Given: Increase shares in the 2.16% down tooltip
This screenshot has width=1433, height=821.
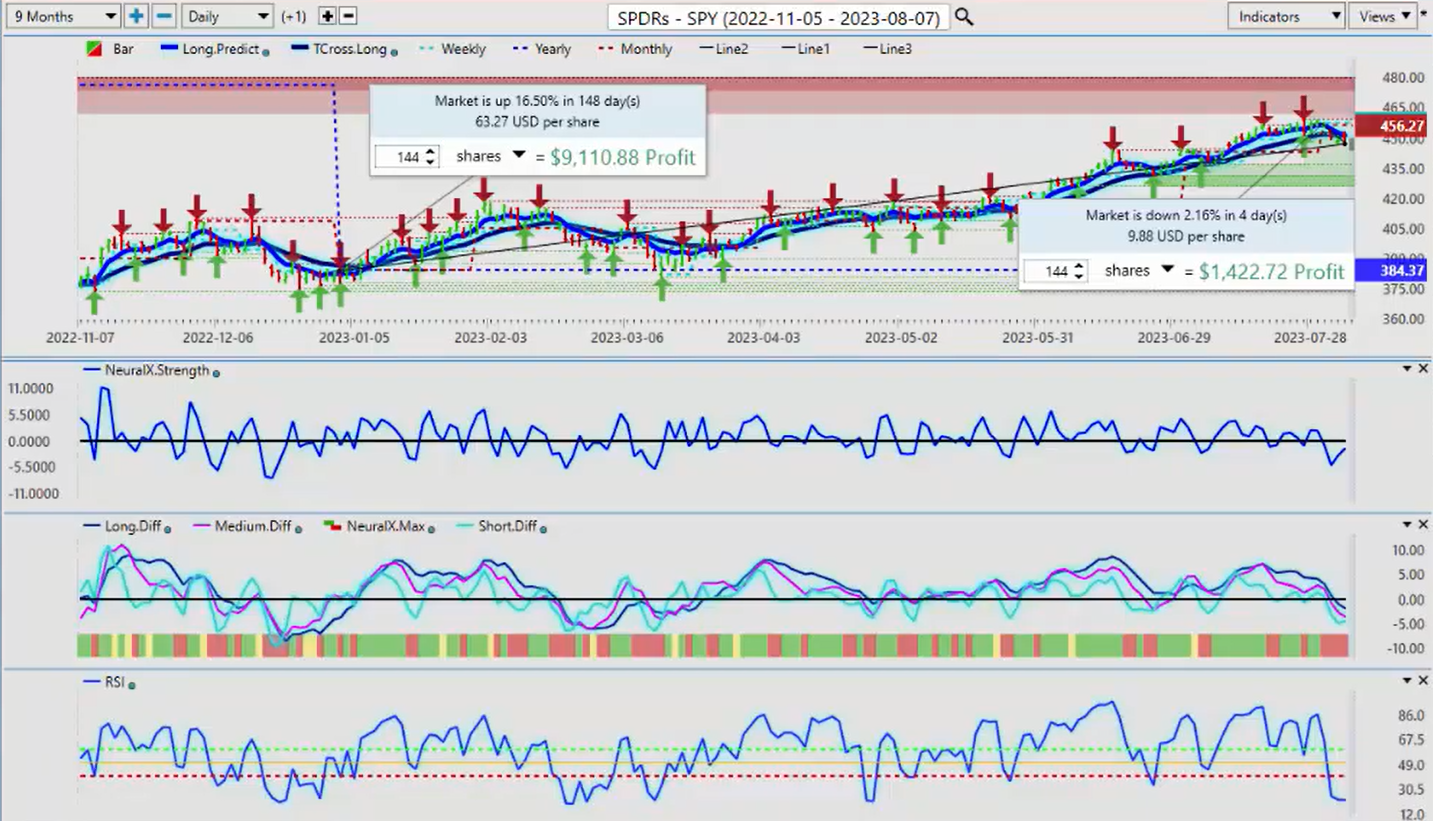Looking at the screenshot, I should pyautogui.click(x=1079, y=266).
